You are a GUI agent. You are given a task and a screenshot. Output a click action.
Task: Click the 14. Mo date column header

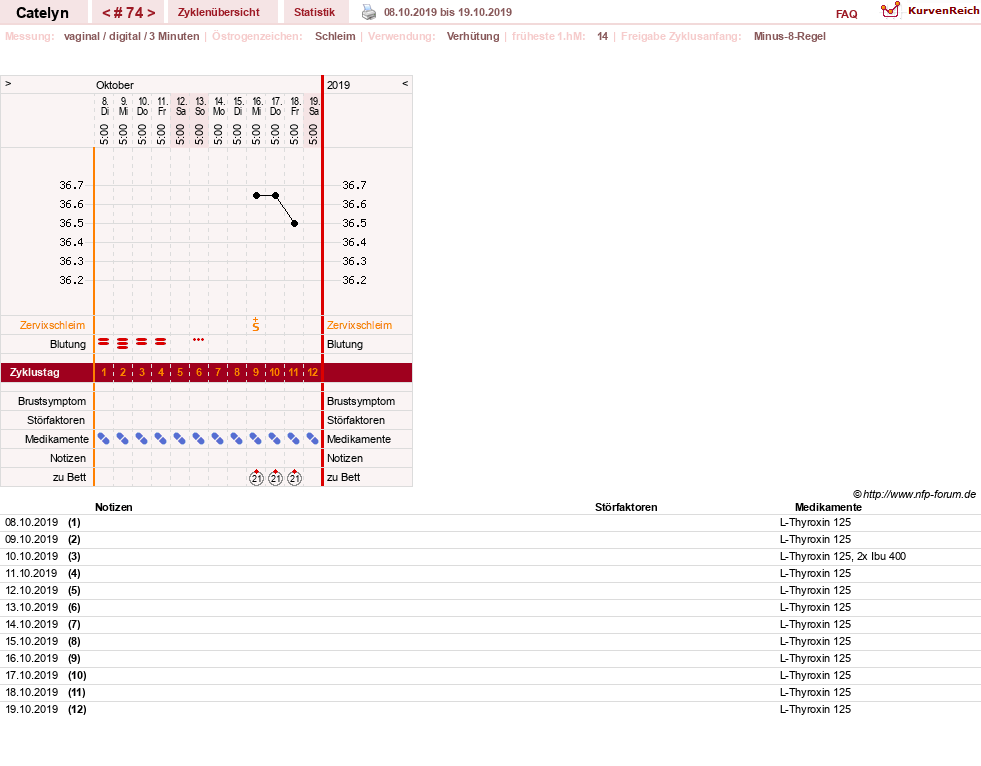coord(218,106)
